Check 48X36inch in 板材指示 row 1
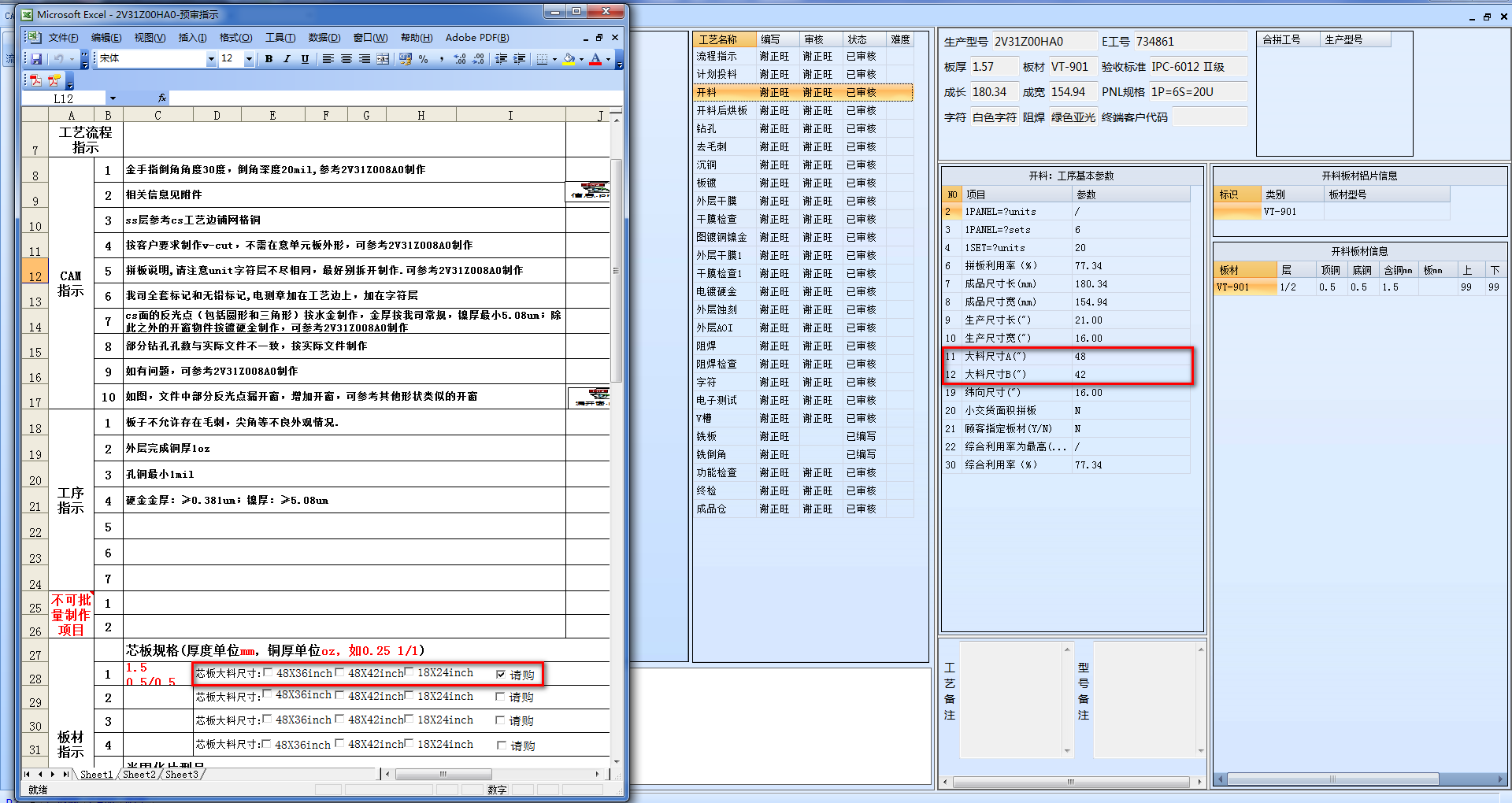 coord(268,672)
